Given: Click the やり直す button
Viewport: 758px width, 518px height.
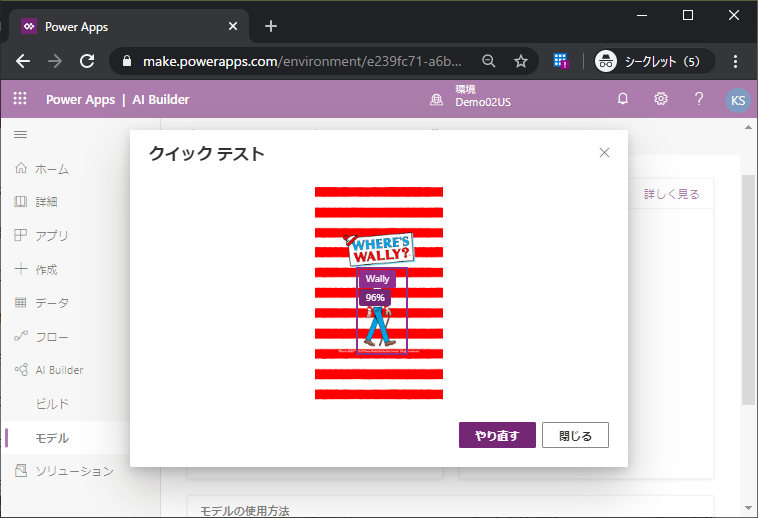Looking at the screenshot, I should (497, 435).
